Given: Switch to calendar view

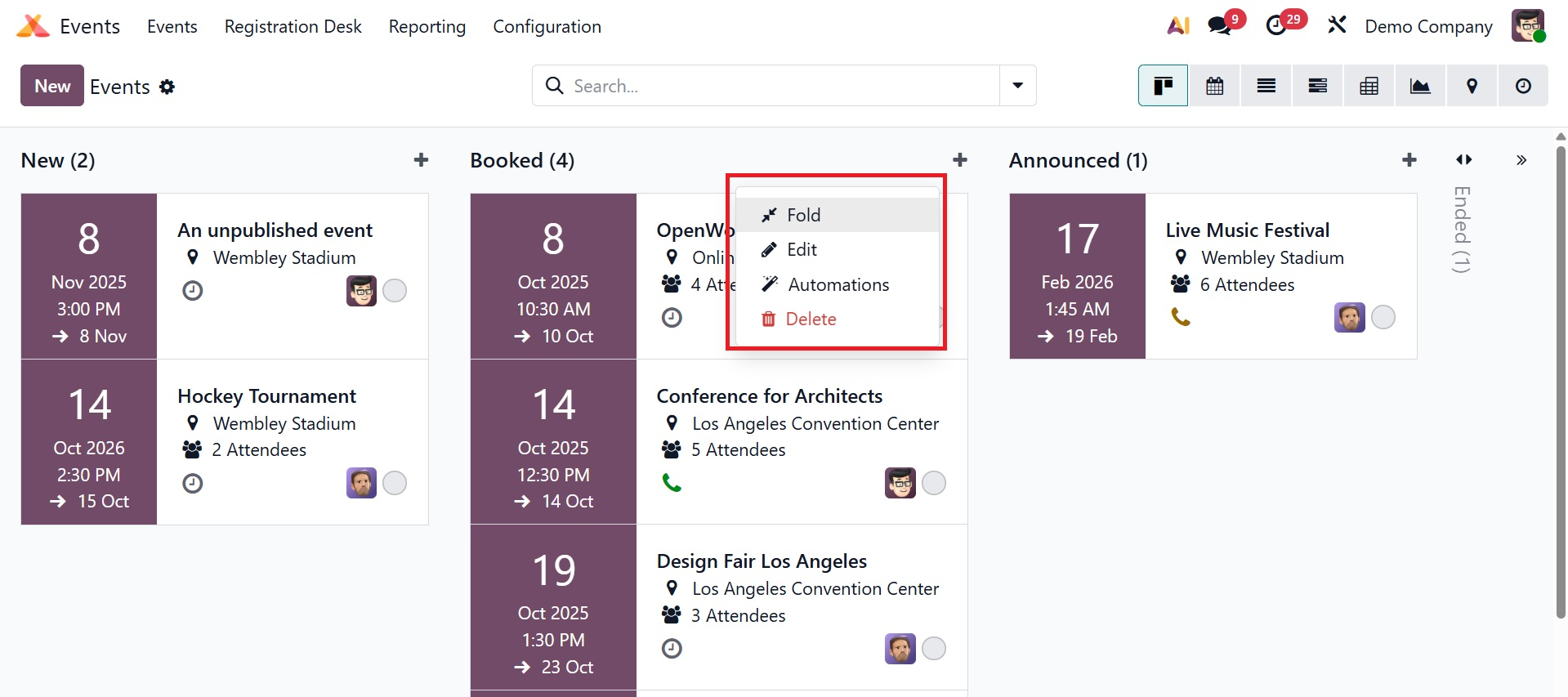Looking at the screenshot, I should tap(1214, 86).
